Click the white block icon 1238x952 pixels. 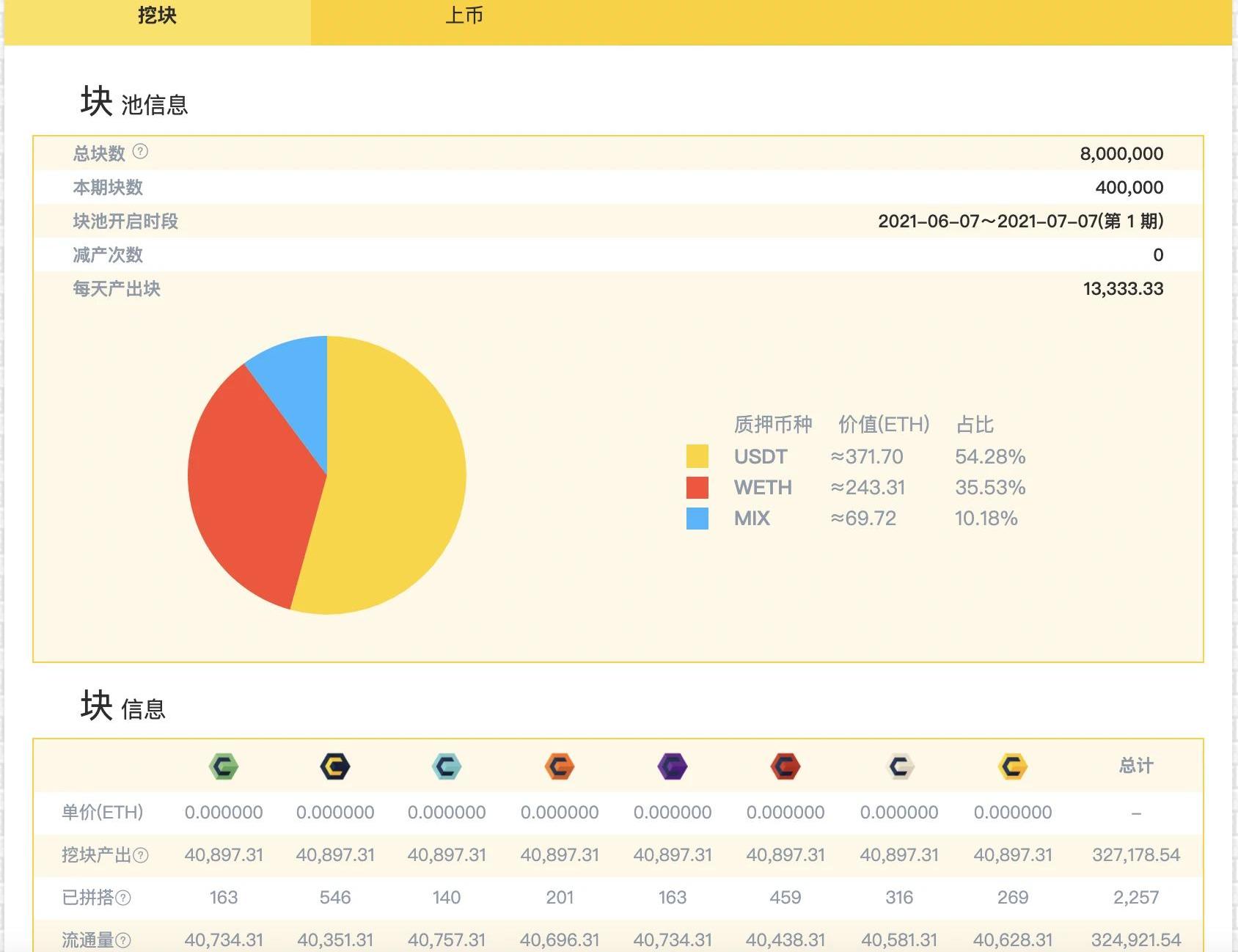click(899, 766)
